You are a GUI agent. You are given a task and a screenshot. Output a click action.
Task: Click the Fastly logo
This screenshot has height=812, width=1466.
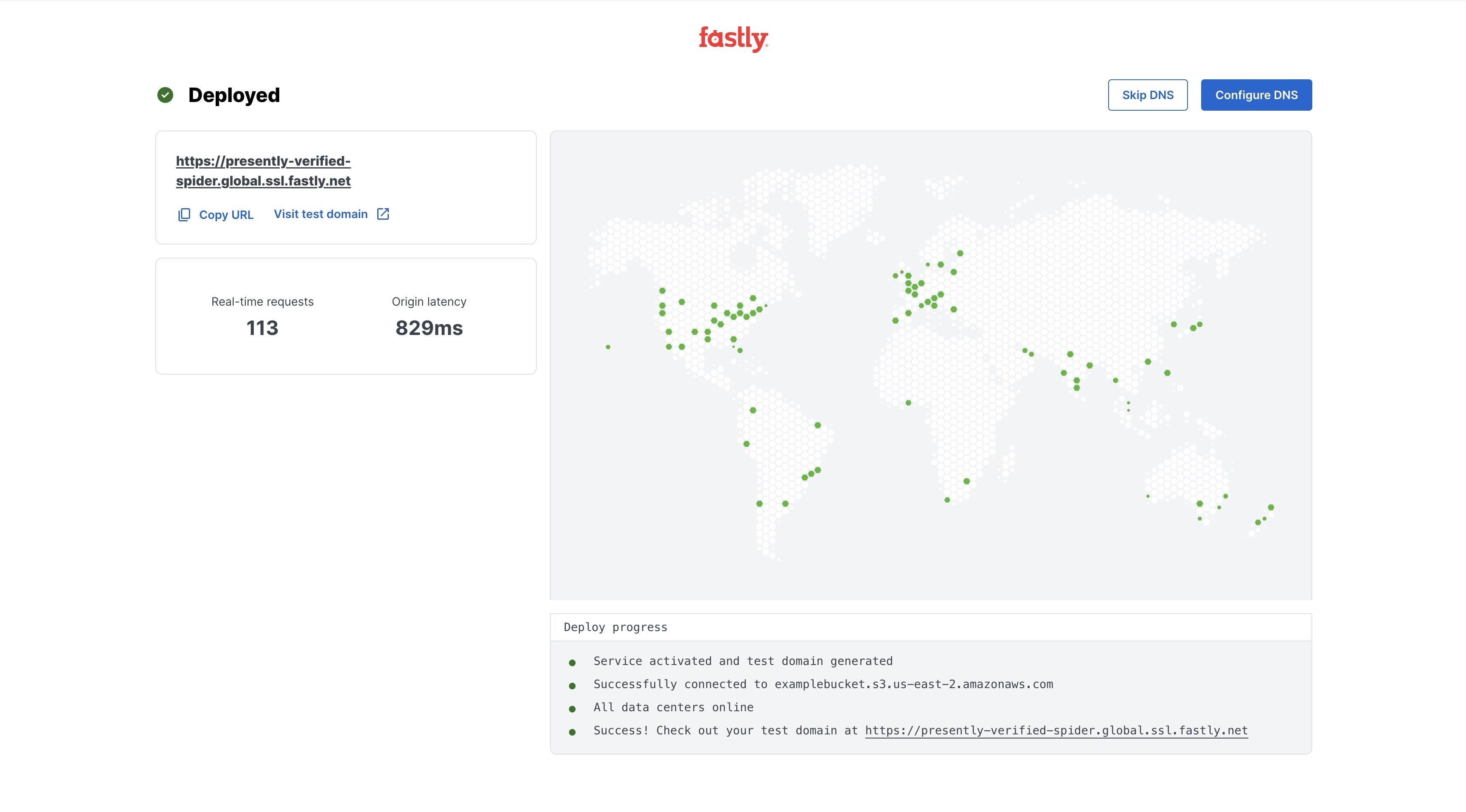[733, 39]
